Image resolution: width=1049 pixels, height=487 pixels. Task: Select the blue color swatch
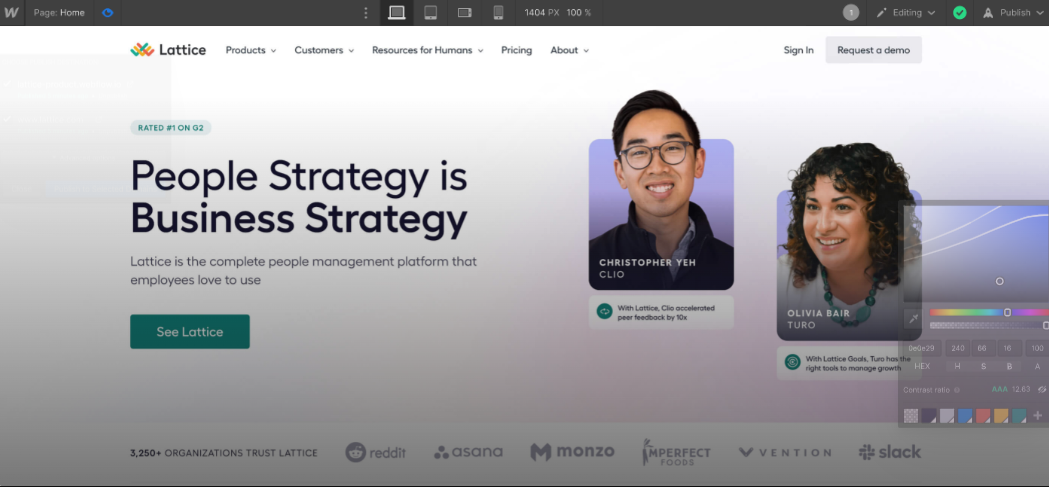(x=965, y=416)
